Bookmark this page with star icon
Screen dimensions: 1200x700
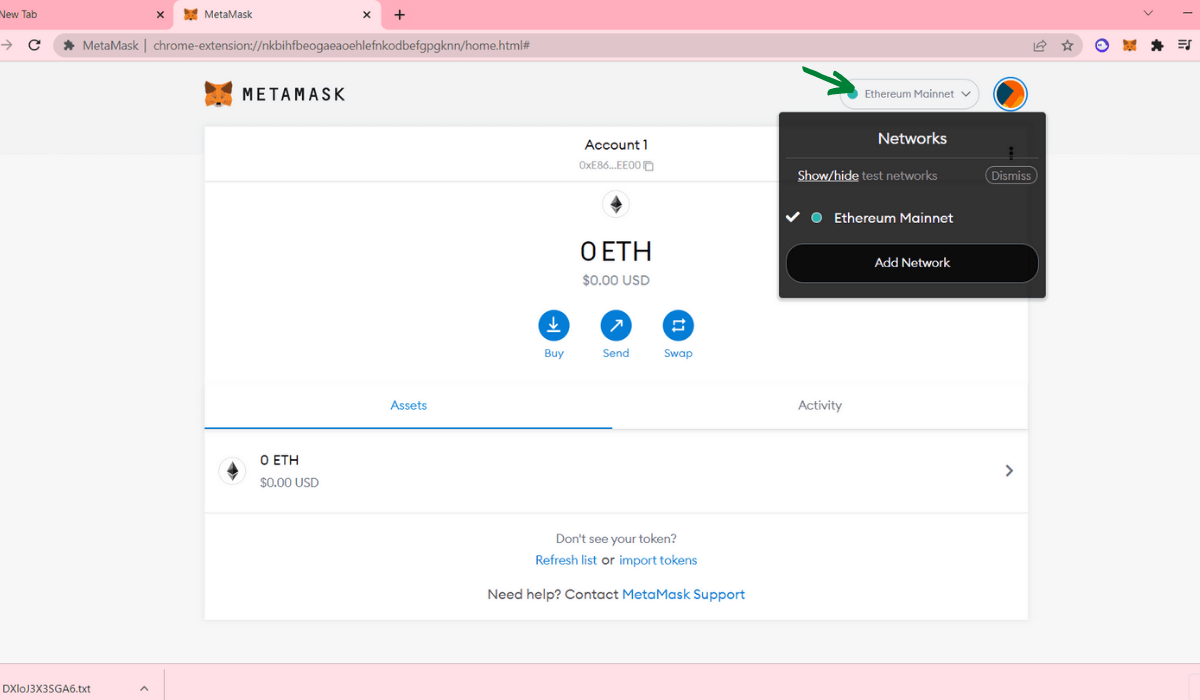(x=1067, y=45)
